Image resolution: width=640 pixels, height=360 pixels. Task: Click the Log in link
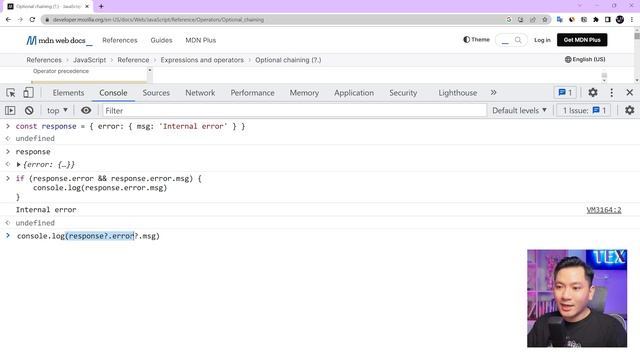coord(542,40)
